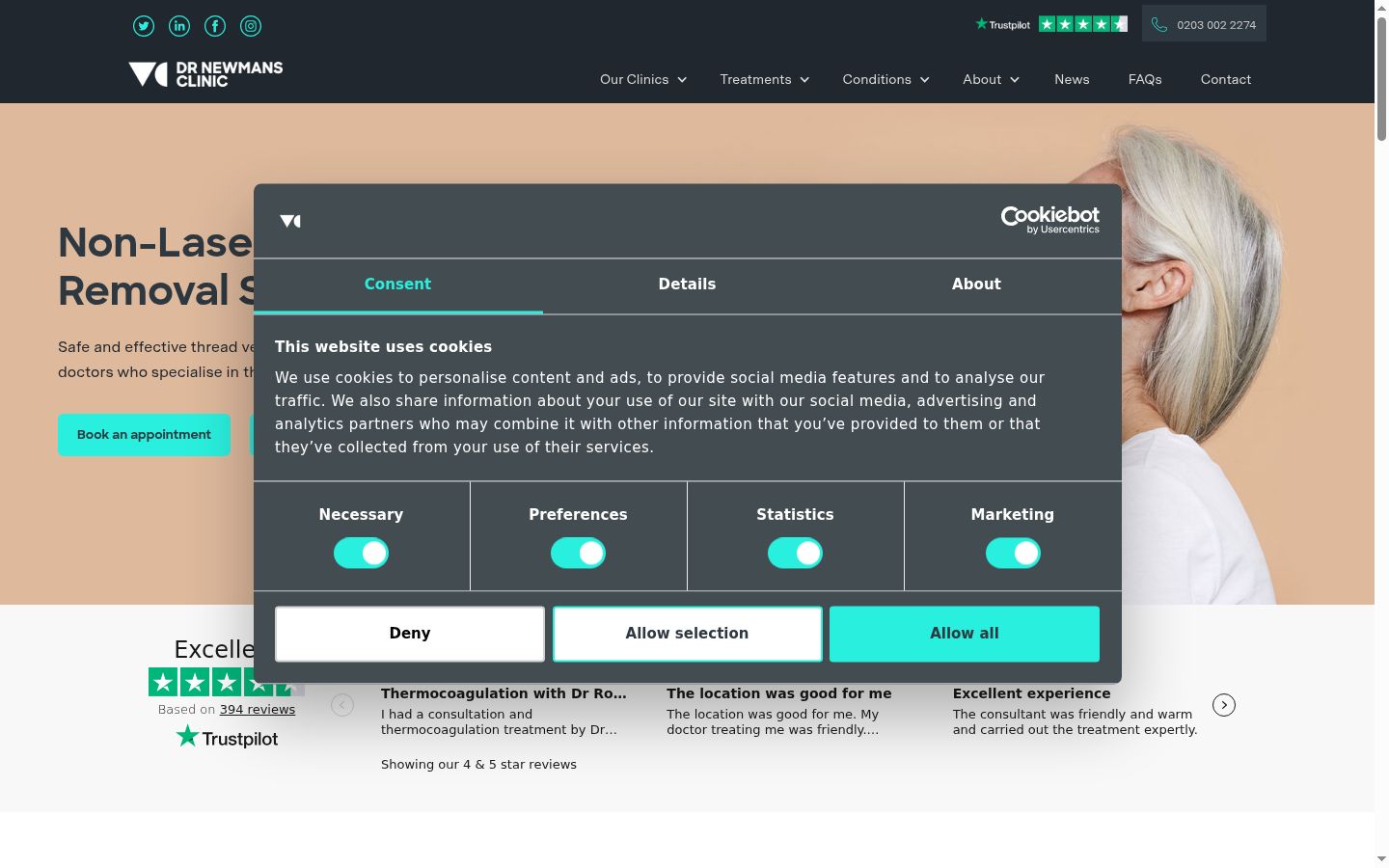This screenshot has height=868, width=1389.
Task: Open the Excellent experience review
Action: (1031, 693)
